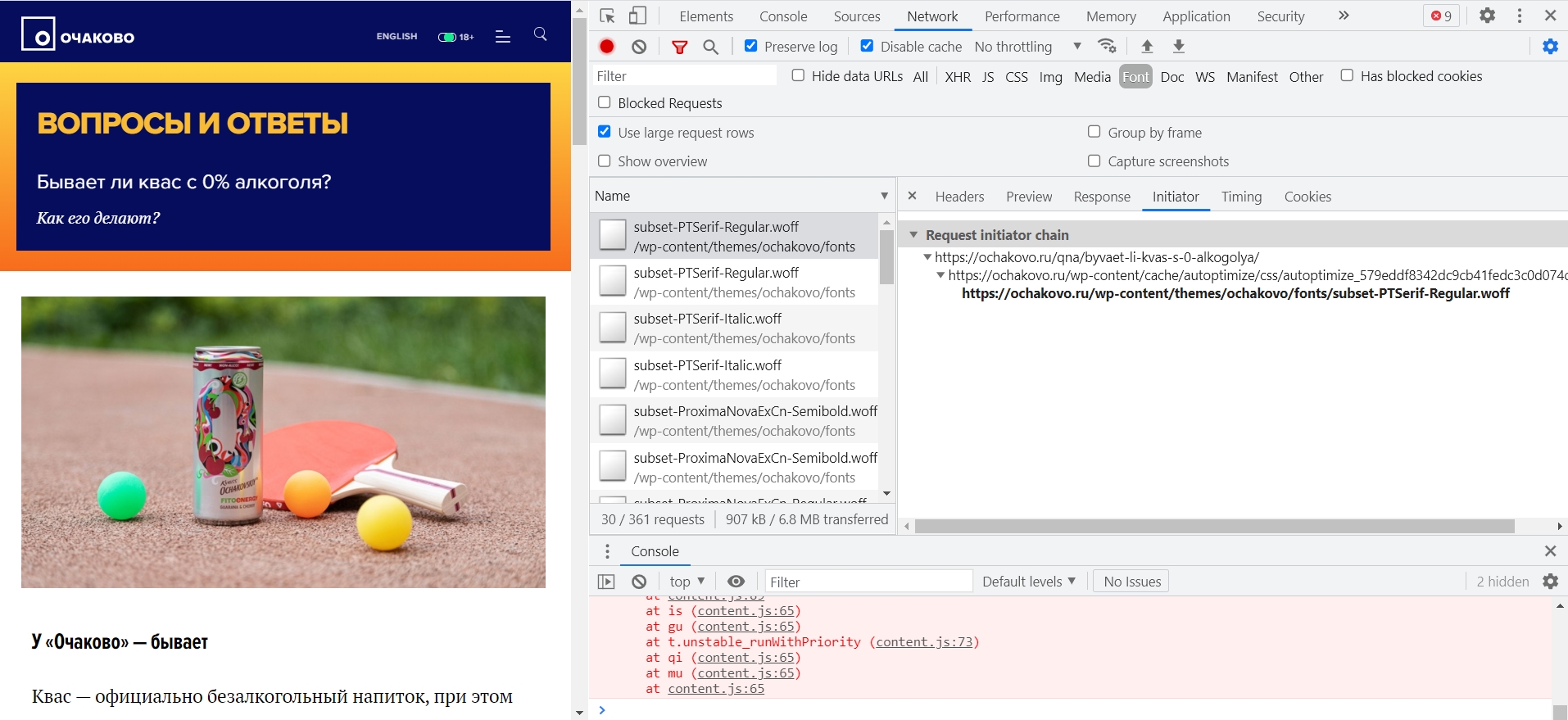Stop recording network log
Viewport: 1568px width, 720px height.
click(x=607, y=47)
